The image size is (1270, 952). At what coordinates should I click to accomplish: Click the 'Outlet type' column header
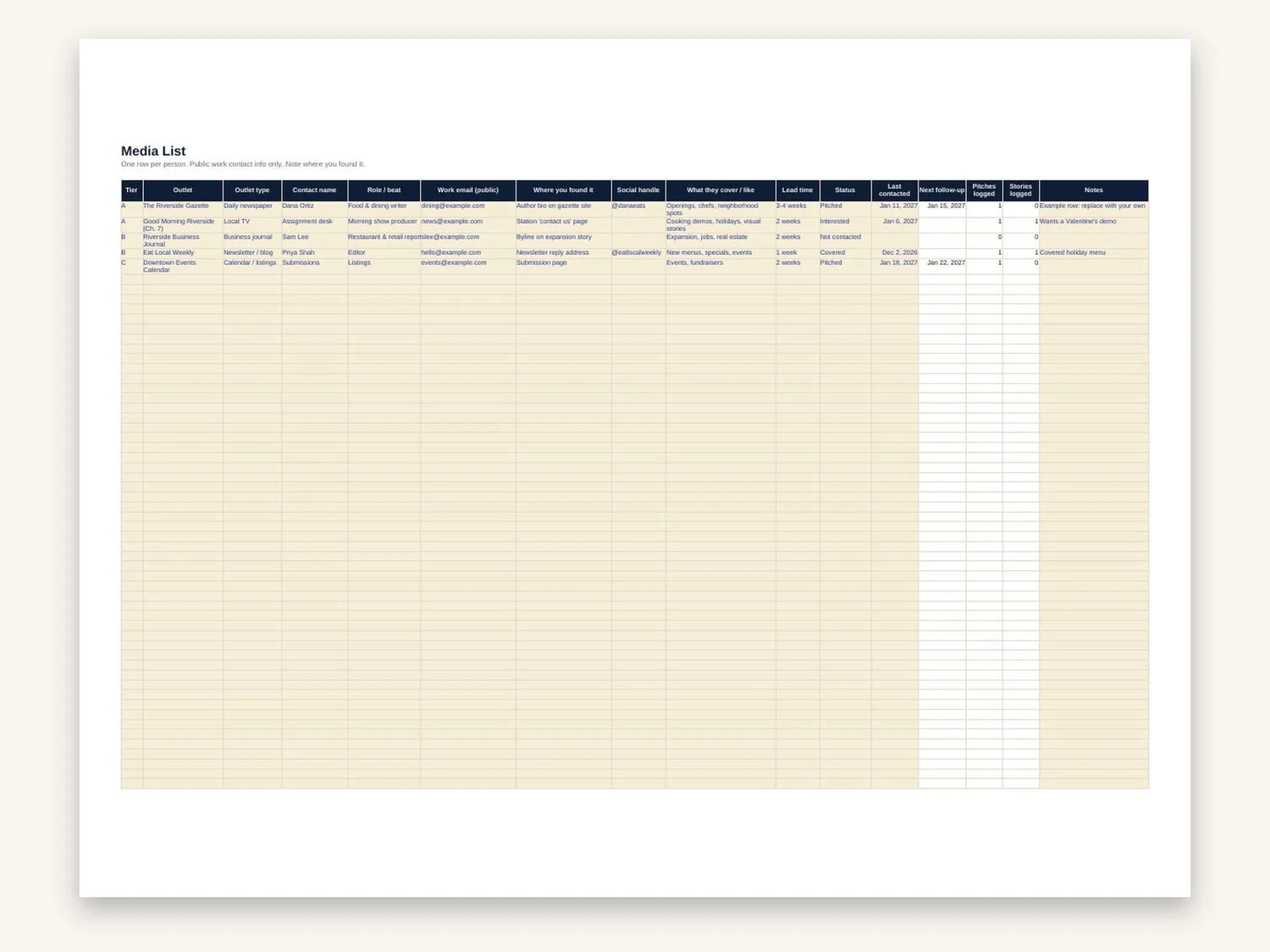pyautogui.click(x=252, y=190)
